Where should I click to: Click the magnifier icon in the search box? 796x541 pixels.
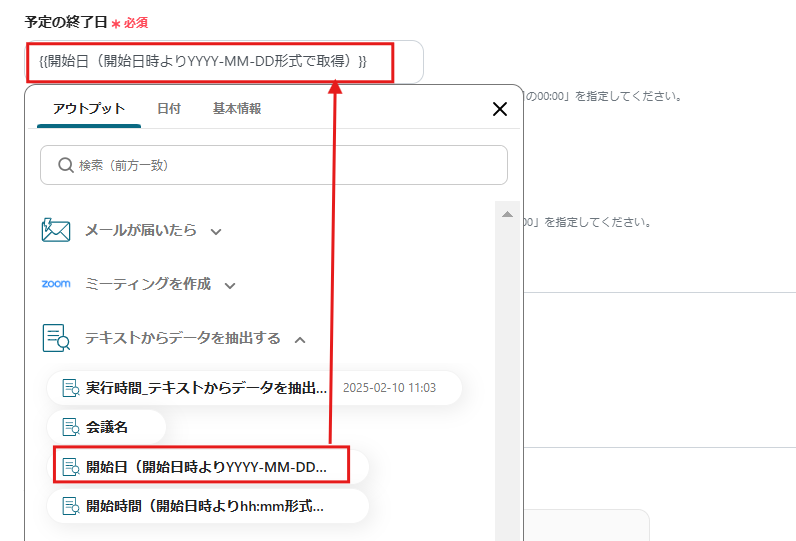66,165
